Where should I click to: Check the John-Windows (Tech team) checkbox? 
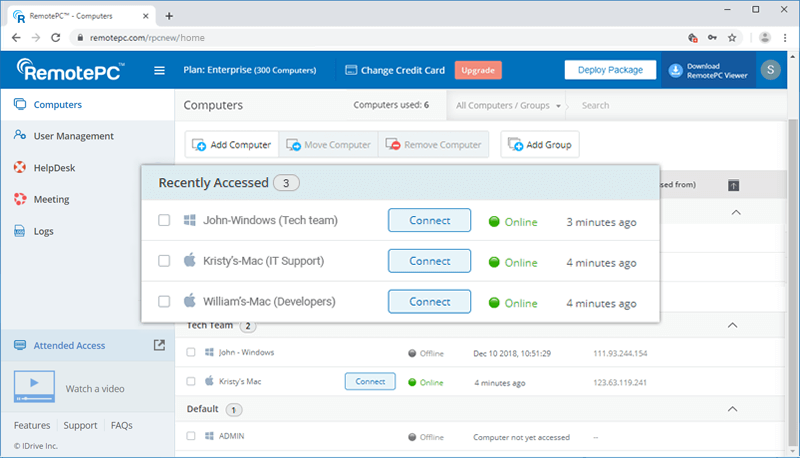[x=164, y=220]
